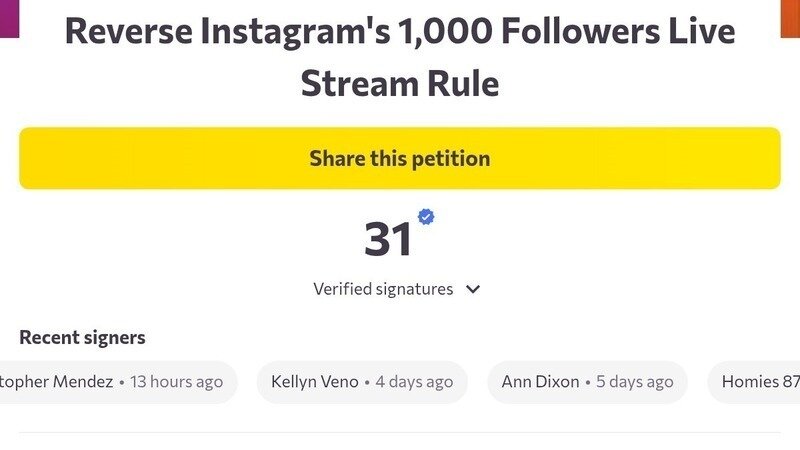Click the signature count number 31
This screenshot has height=450, width=800.
tap(388, 240)
